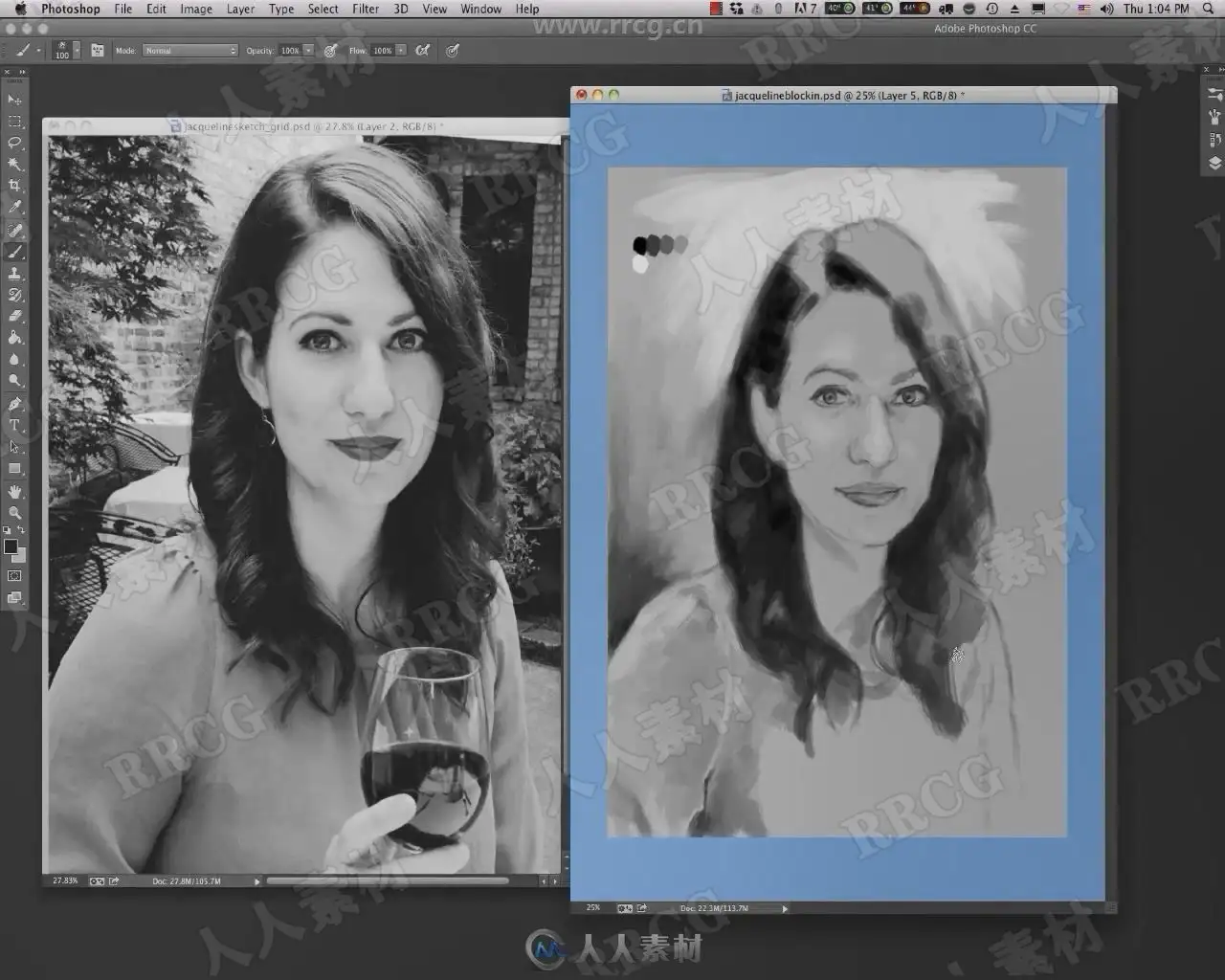This screenshot has width=1225, height=980.
Task: Select the Eraser tool
Action: click(14, 316)
